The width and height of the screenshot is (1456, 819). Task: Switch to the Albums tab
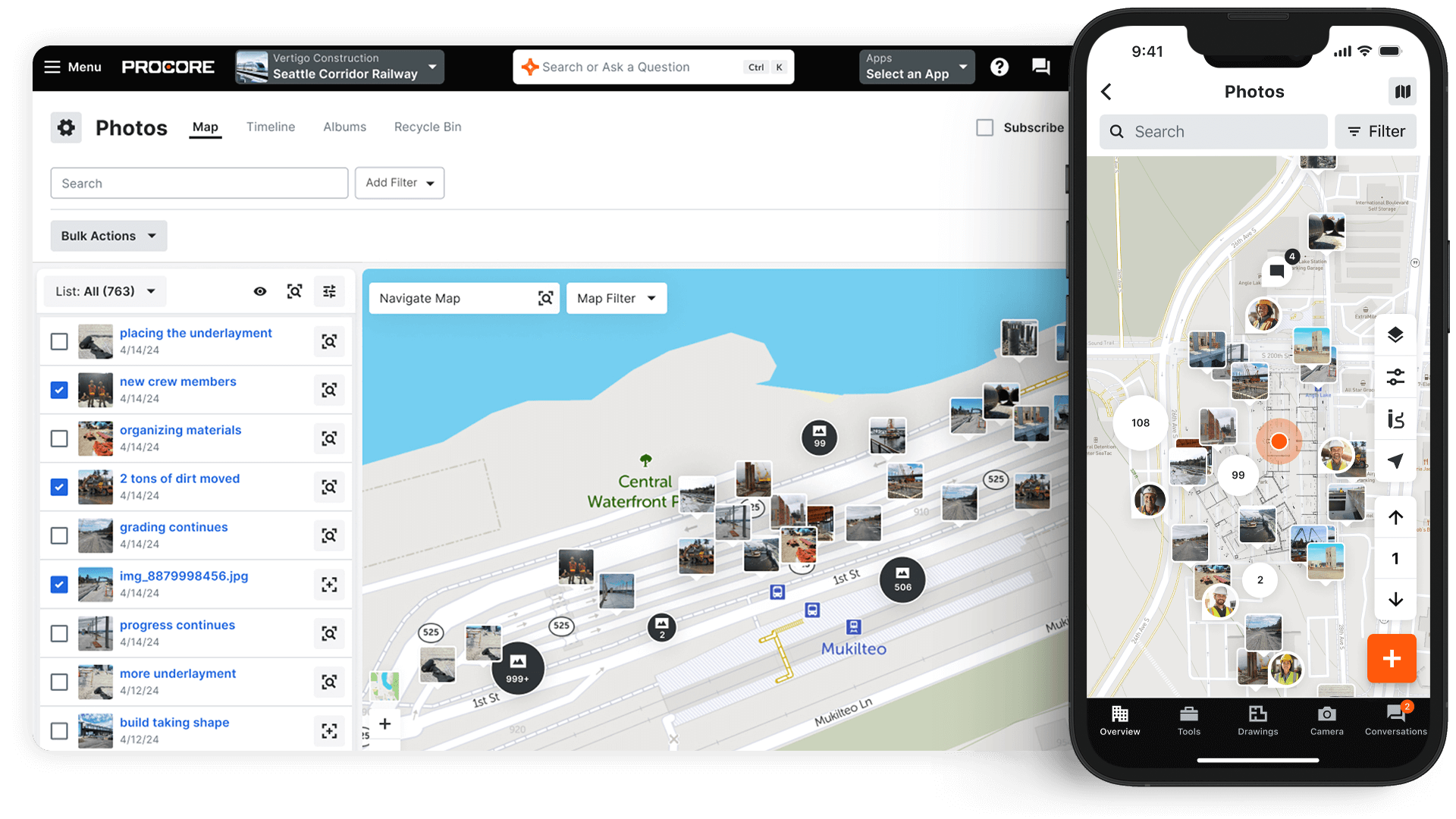point(344,126)
